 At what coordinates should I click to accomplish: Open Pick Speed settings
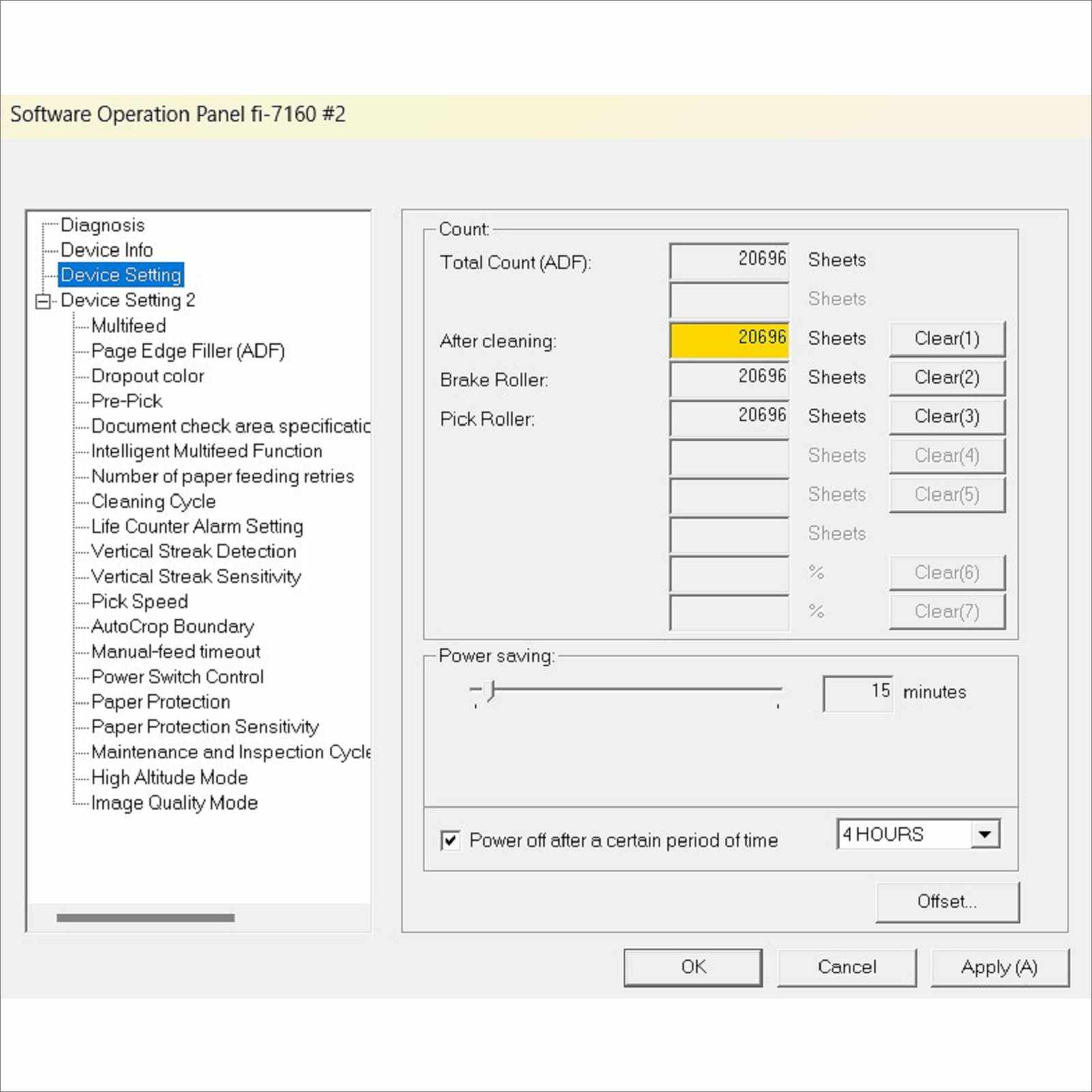[139, 601]
